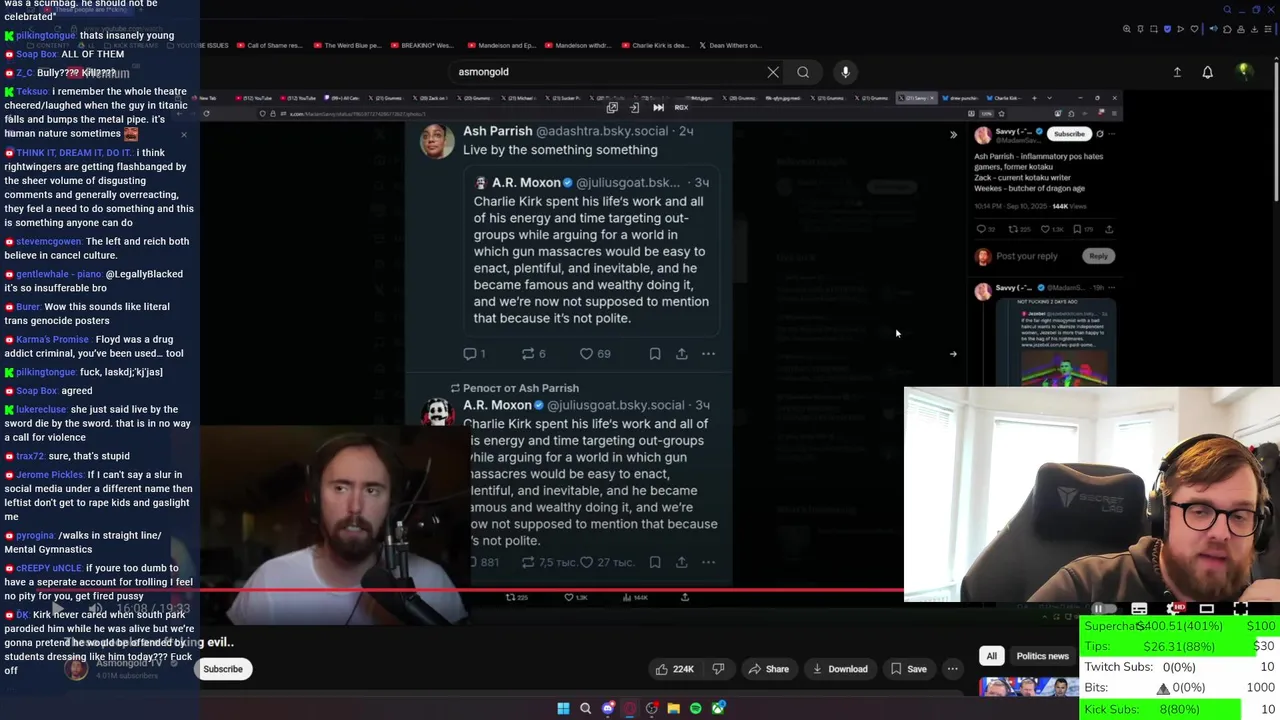
Task: Enter fullscreen in the video player
Action: point(1240,609)
